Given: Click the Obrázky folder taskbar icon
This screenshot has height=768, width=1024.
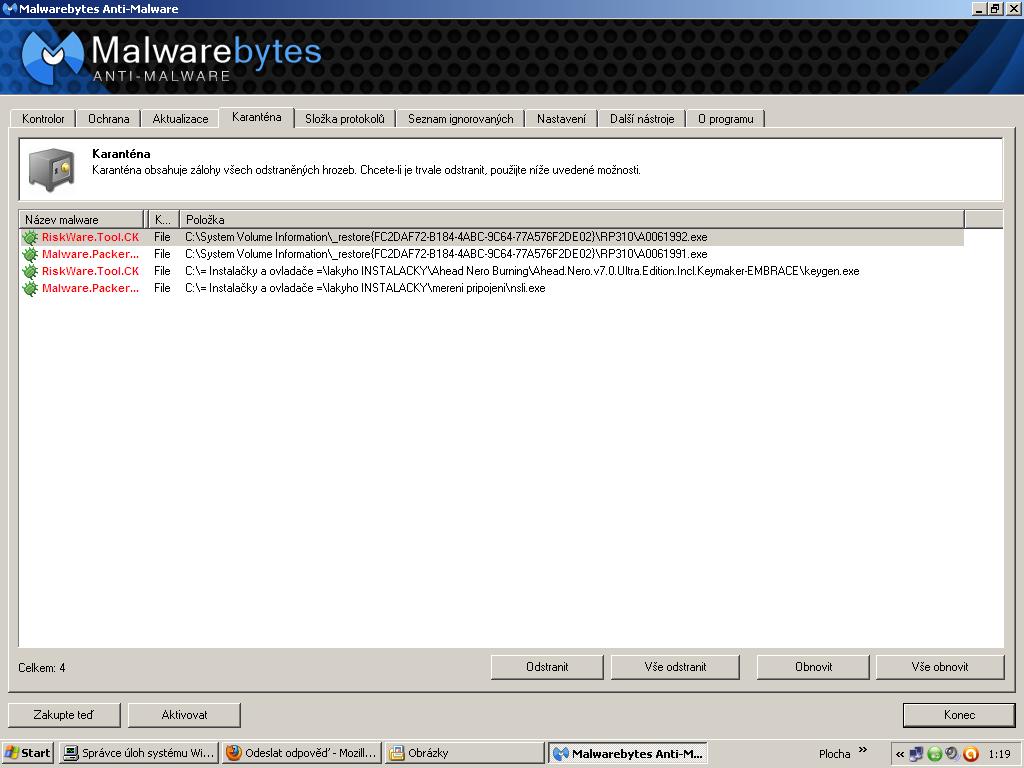Looking at the screenshot, I should [396, 753].
